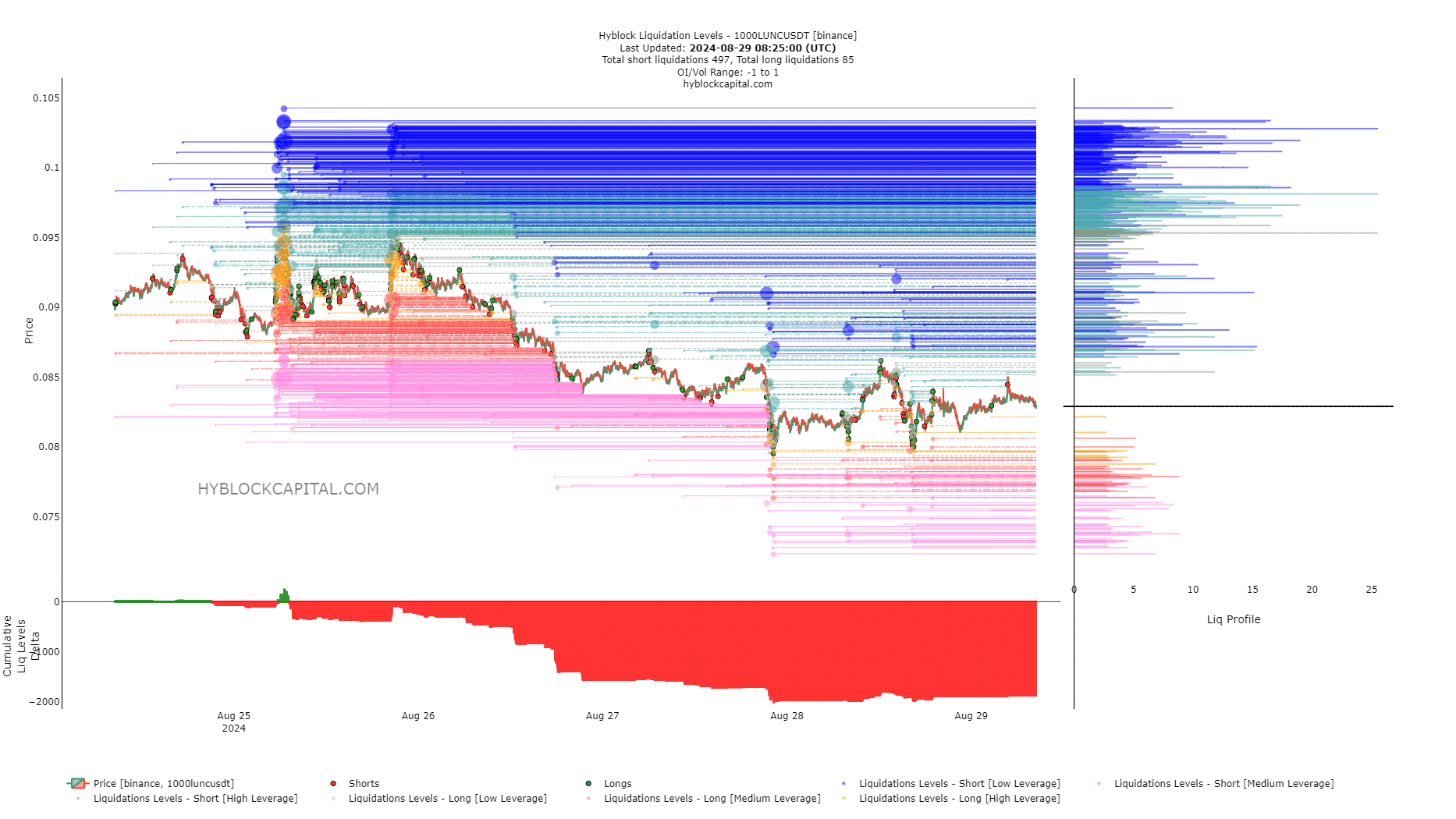Toggle the Shorts legend entry
This screenshot has height=819, width=1456.
[355, 783]
